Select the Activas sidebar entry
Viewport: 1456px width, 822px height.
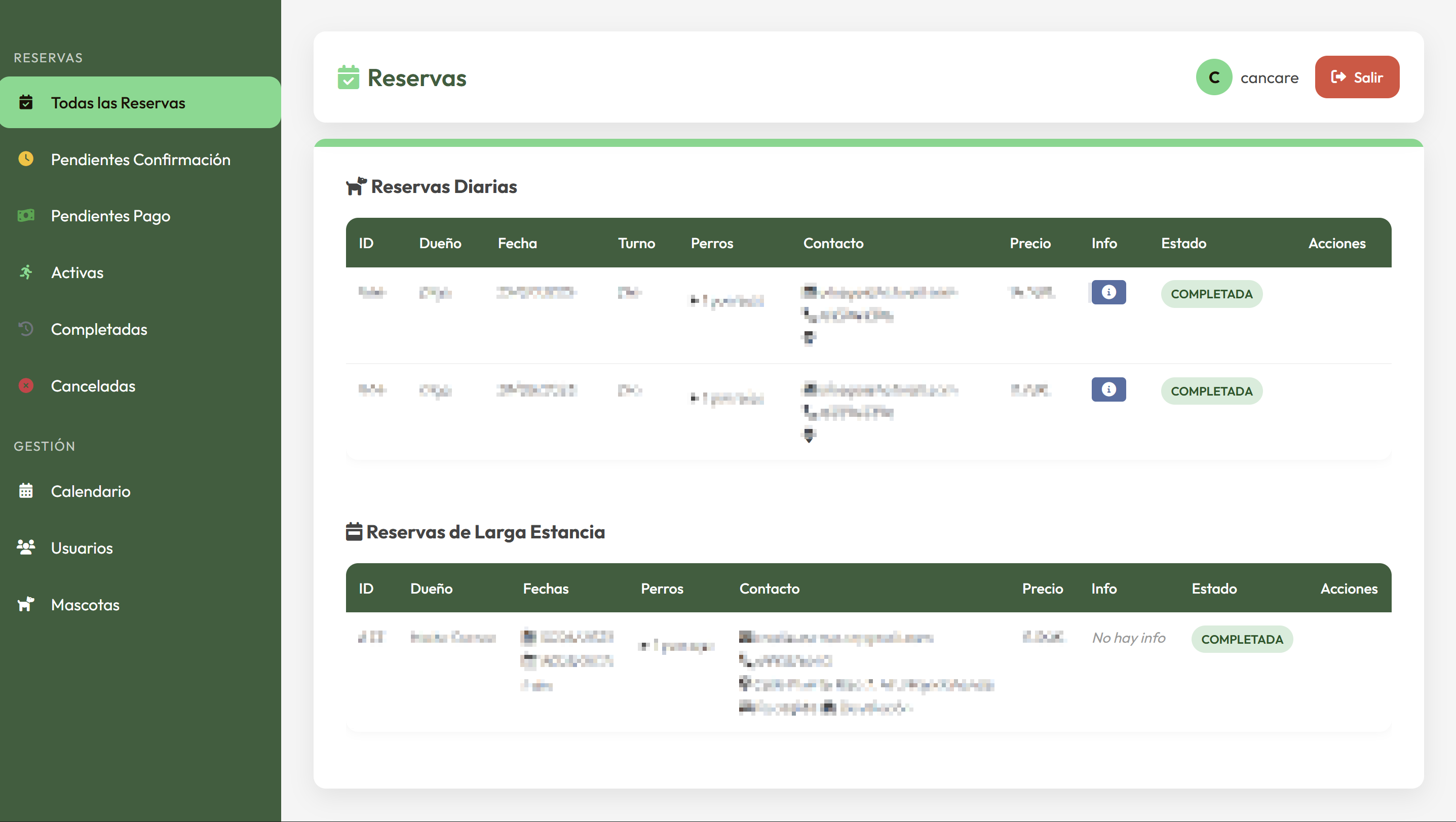[77, 273]
